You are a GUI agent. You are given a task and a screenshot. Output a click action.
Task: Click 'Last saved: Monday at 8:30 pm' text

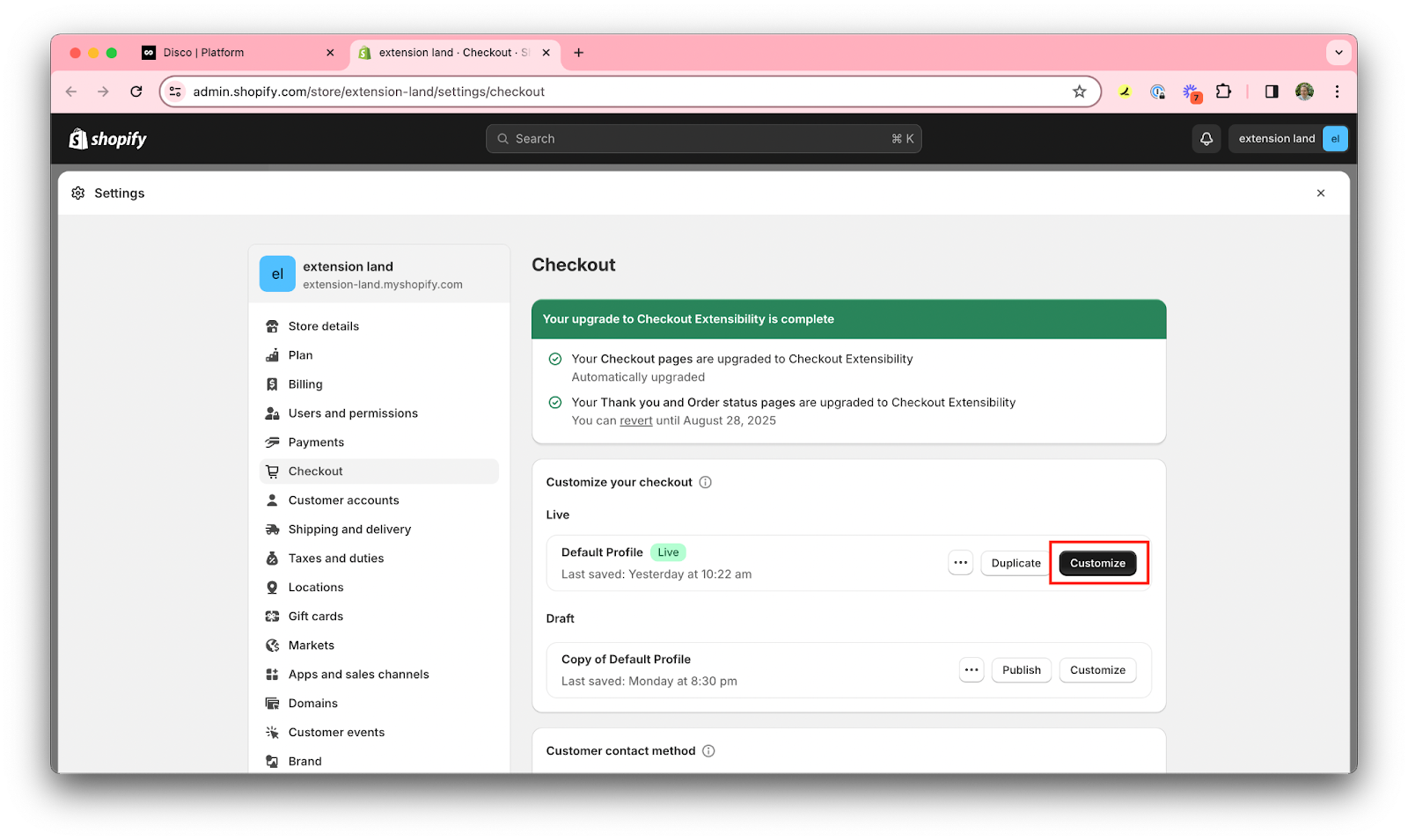pyautogui.click(x=649, y=682)
